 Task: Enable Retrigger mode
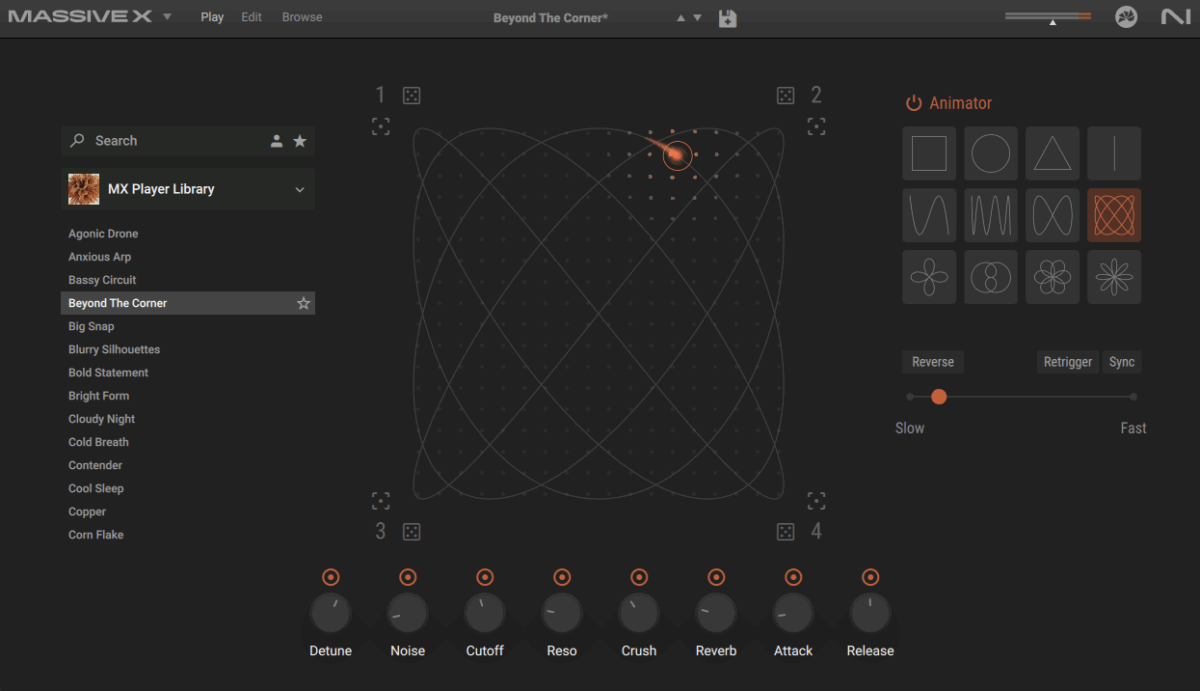click(1067, 361)
